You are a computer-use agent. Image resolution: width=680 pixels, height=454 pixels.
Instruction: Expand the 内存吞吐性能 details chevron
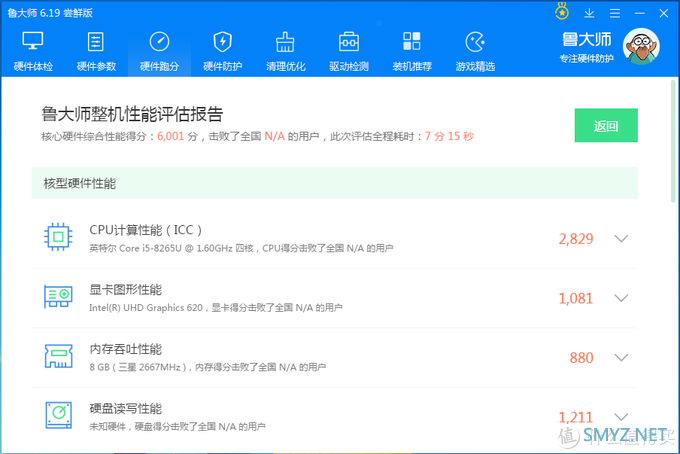(621, 357)
